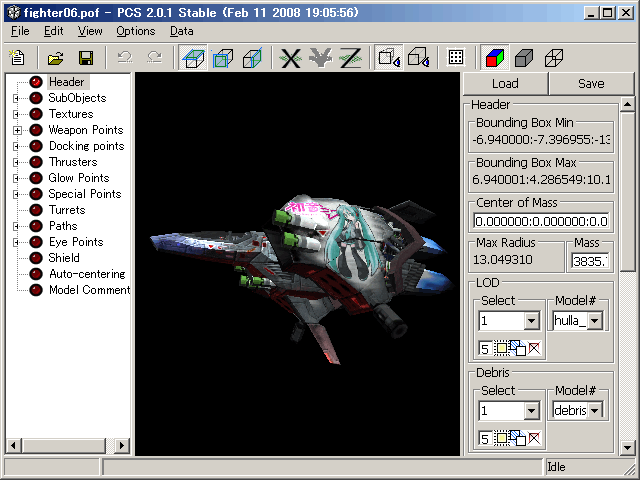This screenshot has width=640, height=480.
Task: Toggle the X axis lock
Action: coord(291,58)
